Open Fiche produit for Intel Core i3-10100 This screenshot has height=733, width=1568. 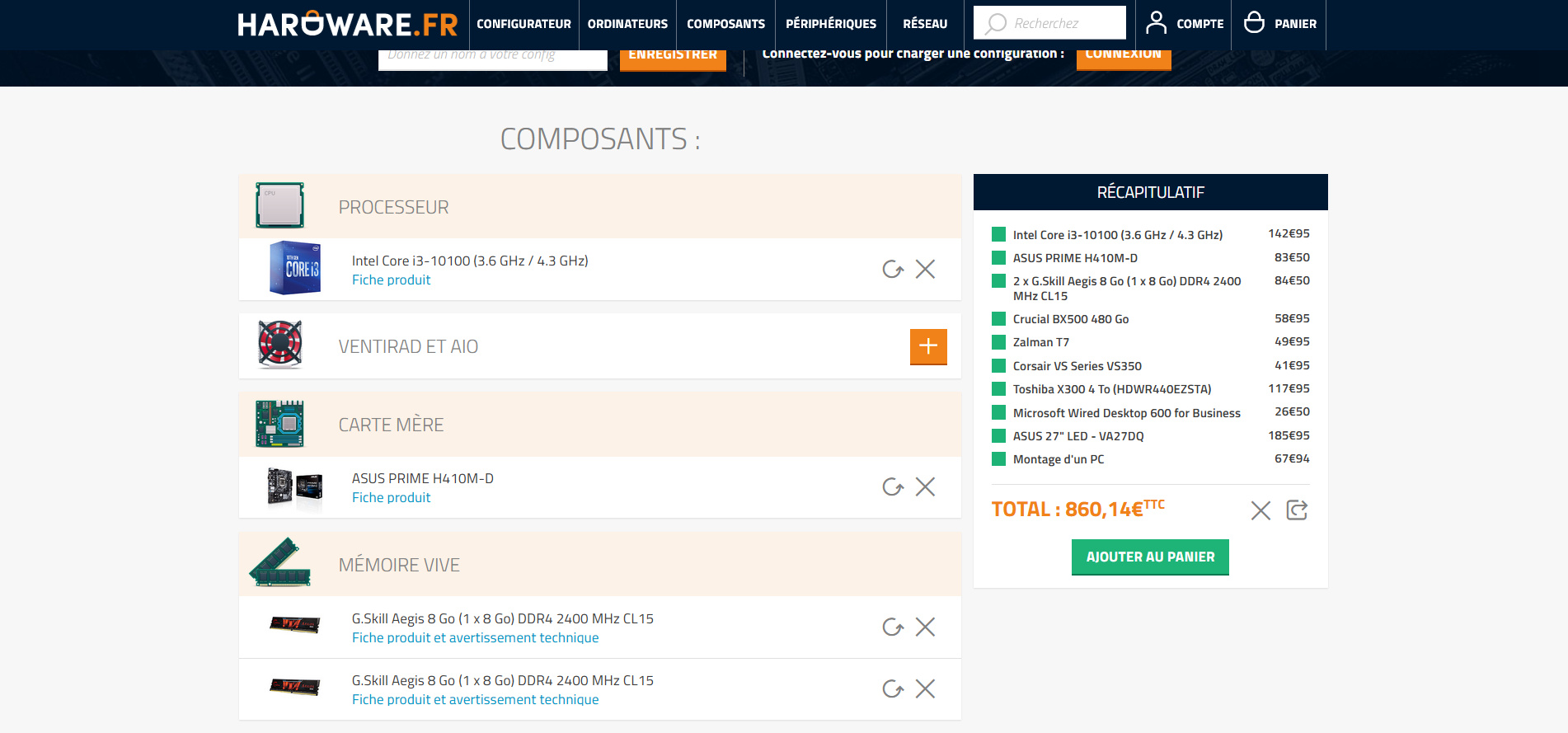(x=391, y=280)
